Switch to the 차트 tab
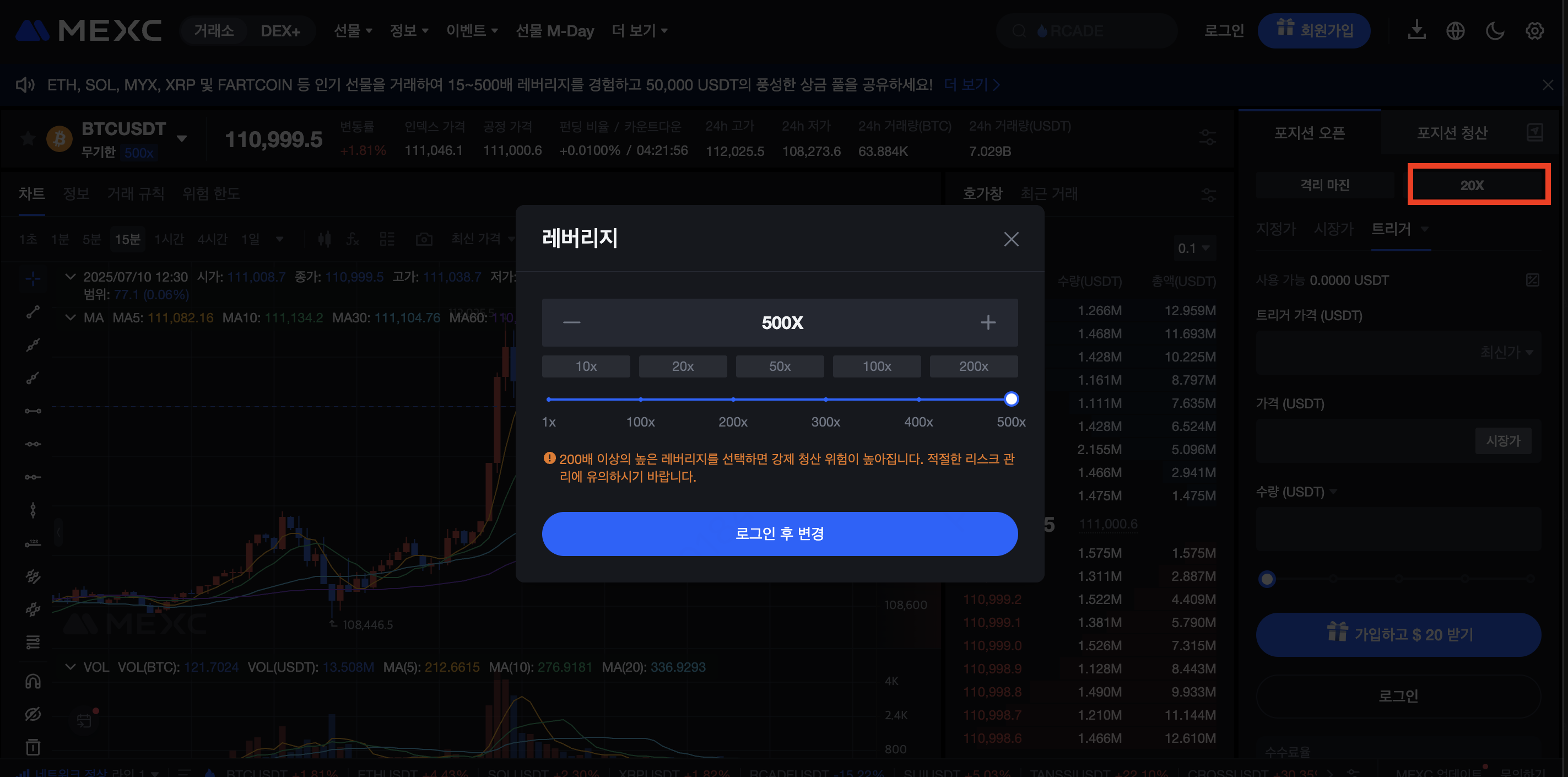The image size is (1568, 777). point(31,193)
